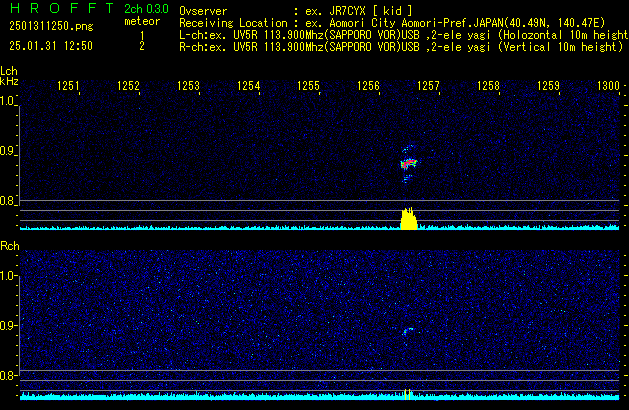Select the 1258 time axis marker
The image size is (629, 410).
tap(488, 86)
